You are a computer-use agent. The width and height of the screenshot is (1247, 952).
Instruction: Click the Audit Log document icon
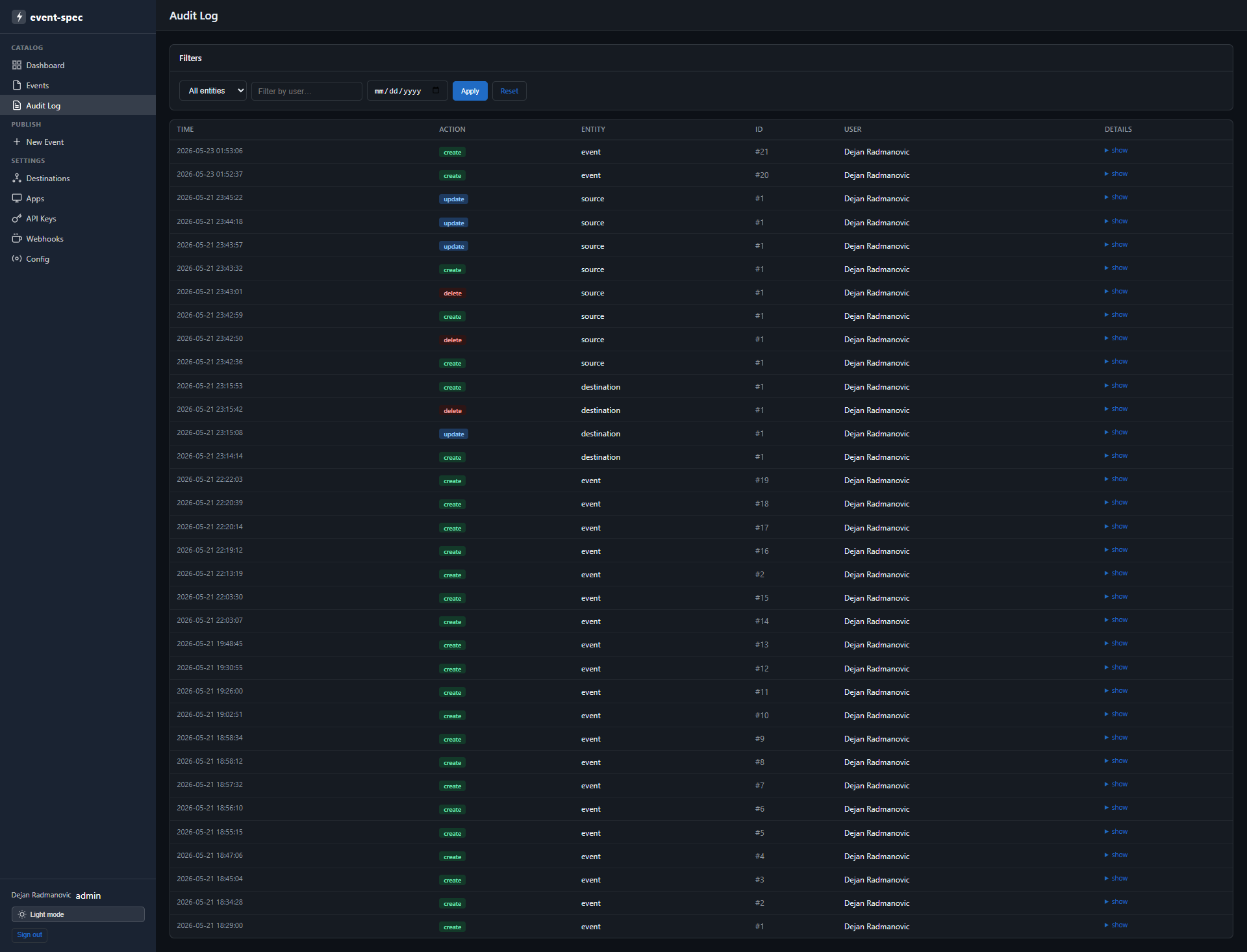17,105
